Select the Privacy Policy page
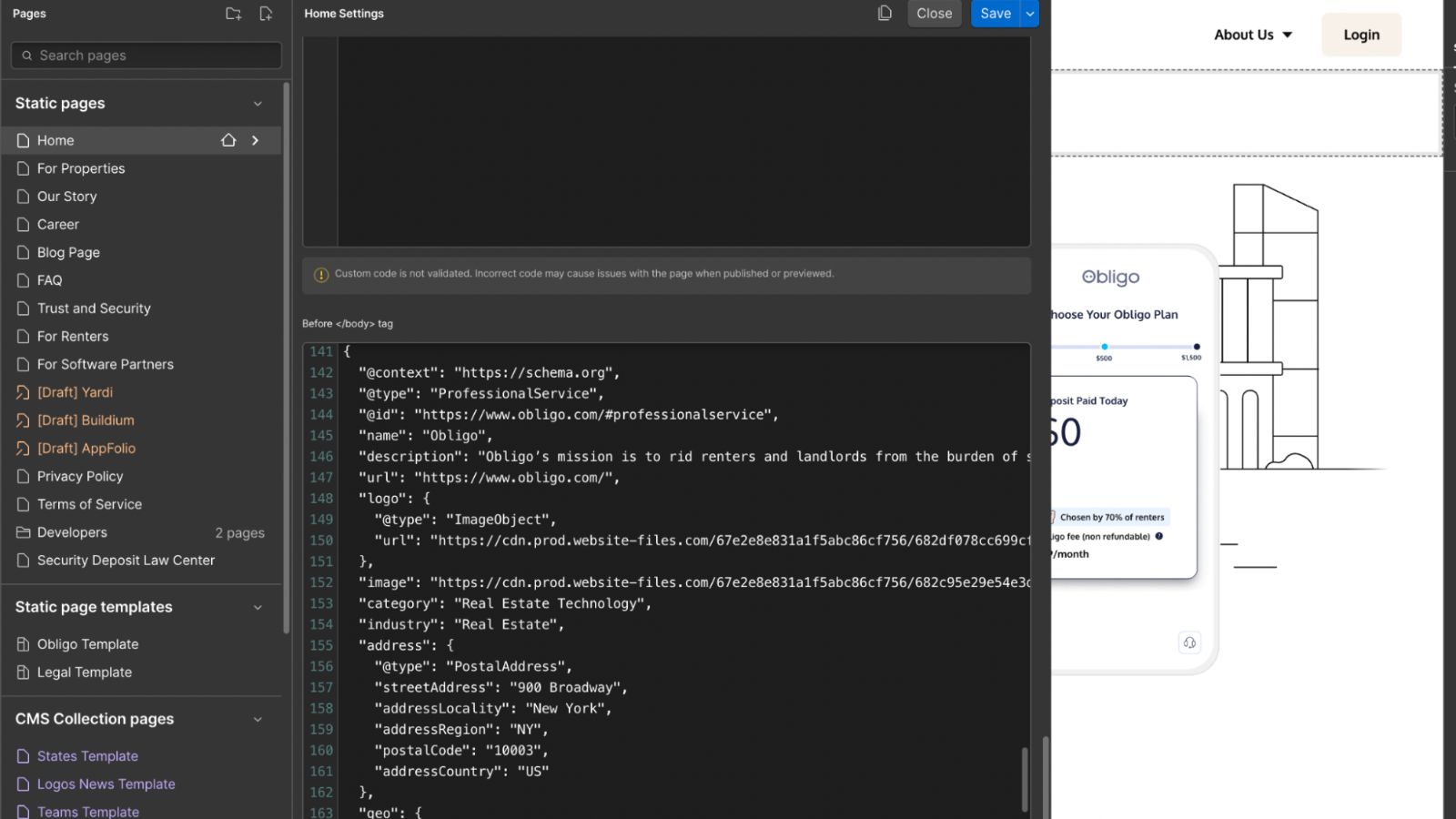1456x819 pixels. [x=141, y=476]
